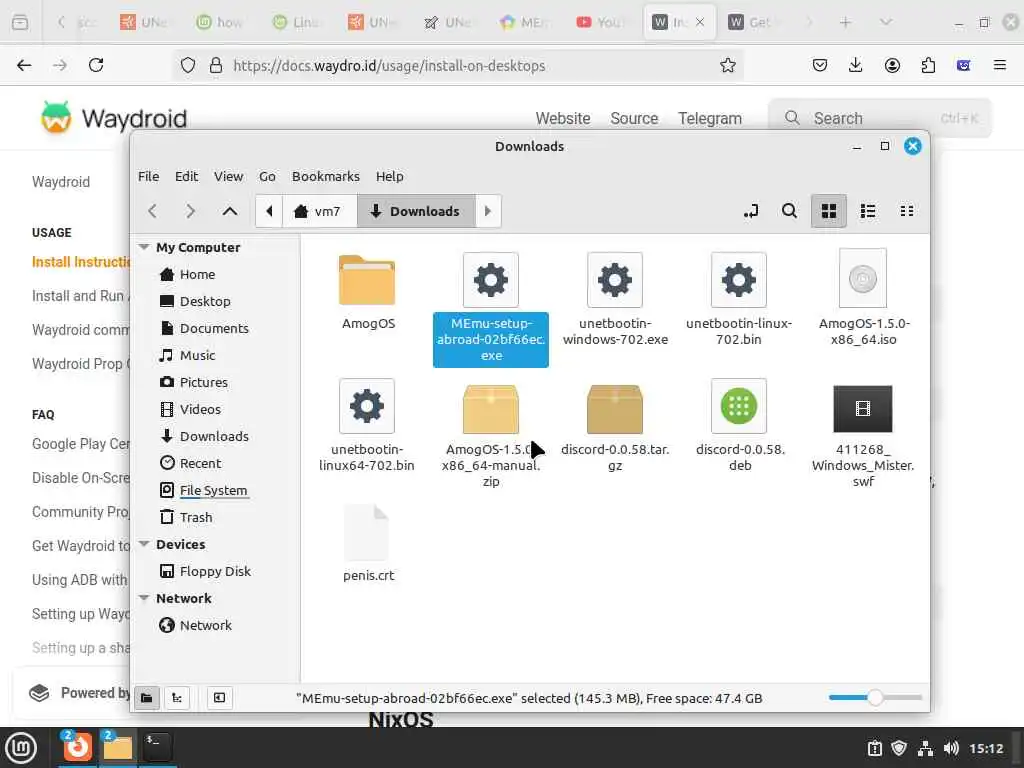Viewport: 1024px width, 768px height.
Task: Open Videos in the sidebar
Action: pos(200,409)
